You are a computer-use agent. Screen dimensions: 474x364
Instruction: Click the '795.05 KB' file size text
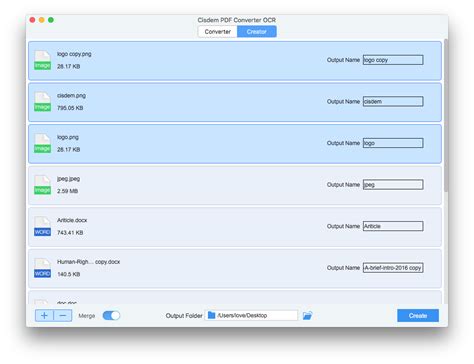(70, 108)
